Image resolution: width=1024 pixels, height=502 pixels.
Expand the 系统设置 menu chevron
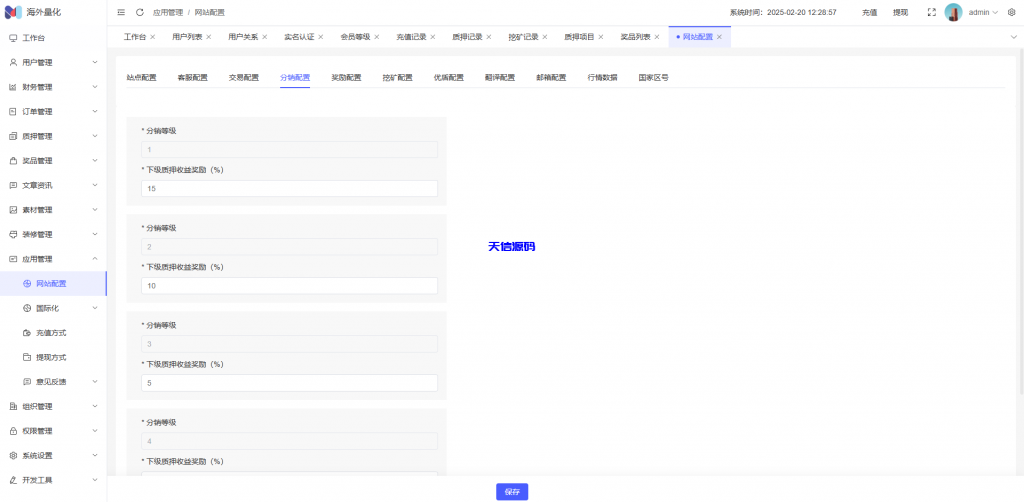[95, 456]
